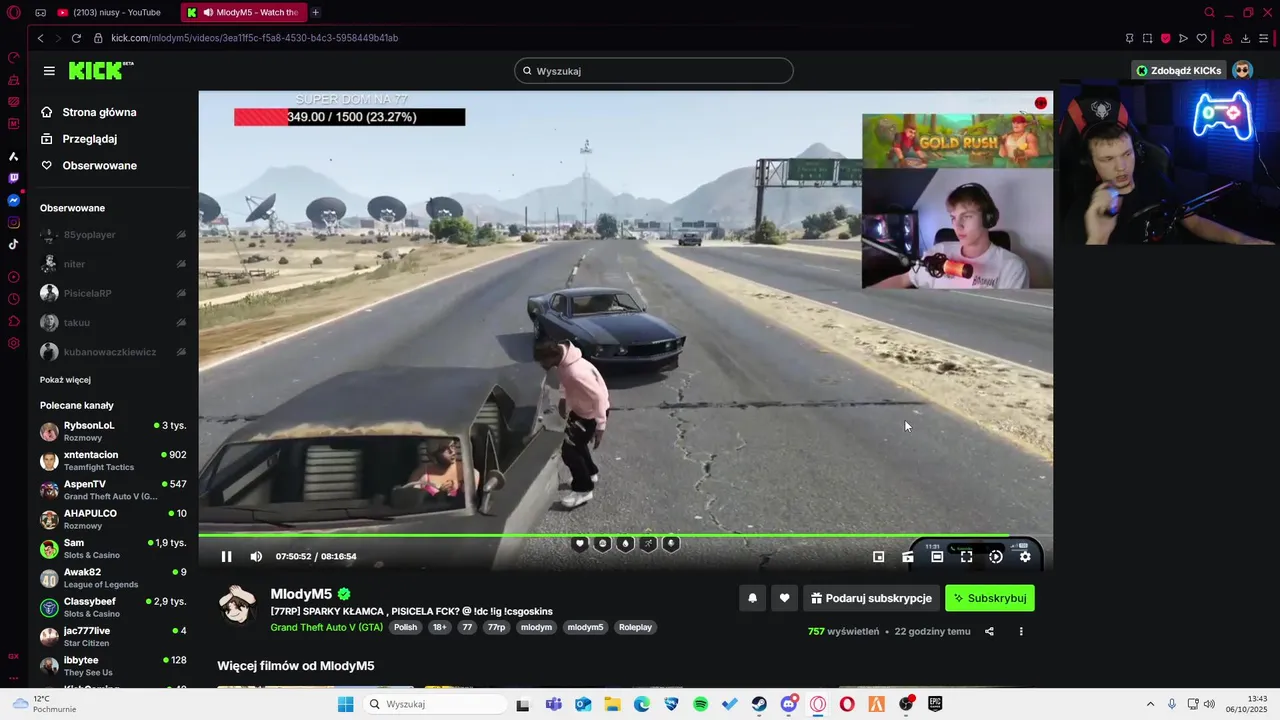
Task: Toggle notifications bell for MlodyM5
Action: [x=753, y=598]
